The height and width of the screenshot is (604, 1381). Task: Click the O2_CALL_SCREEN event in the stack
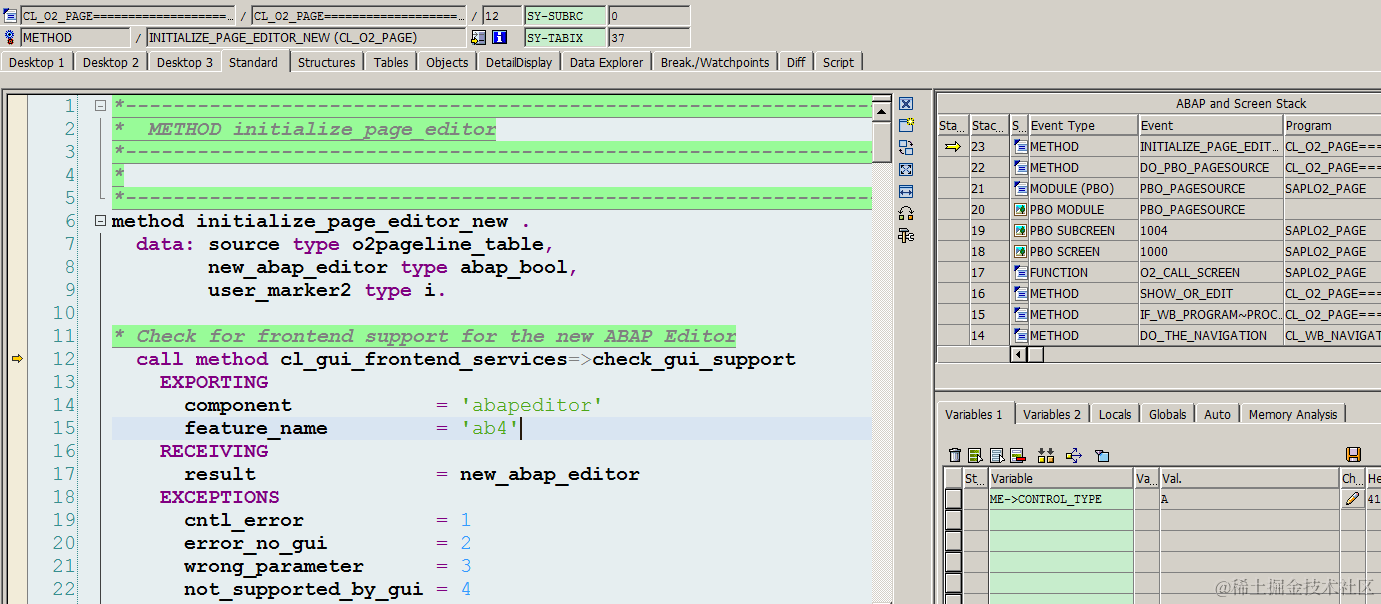[x=1211, y=272]
